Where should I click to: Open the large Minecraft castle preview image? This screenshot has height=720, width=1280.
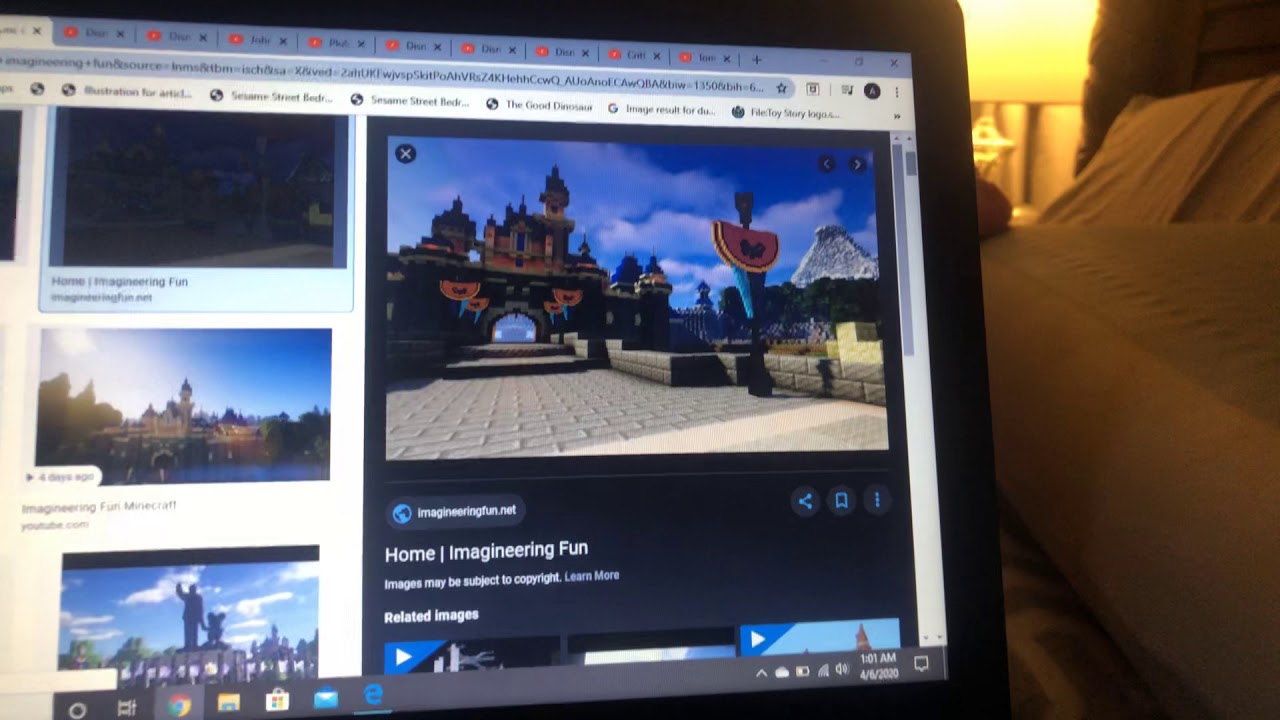tap(636, 298)
